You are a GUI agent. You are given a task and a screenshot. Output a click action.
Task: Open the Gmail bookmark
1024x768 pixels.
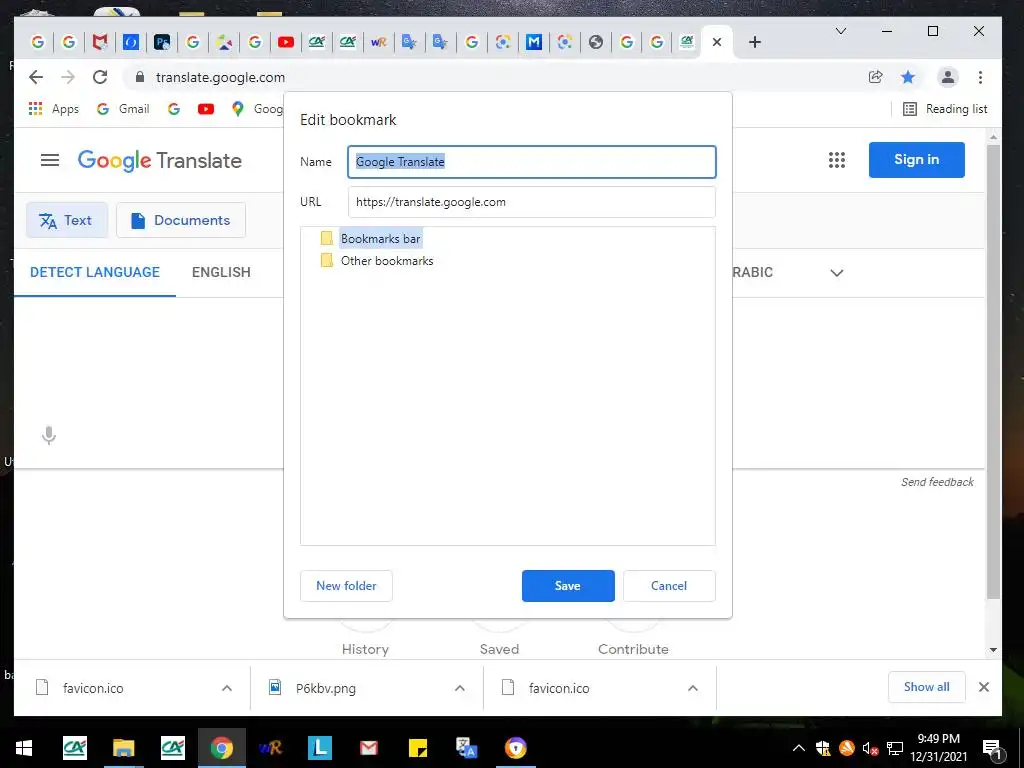pos(123,109)
